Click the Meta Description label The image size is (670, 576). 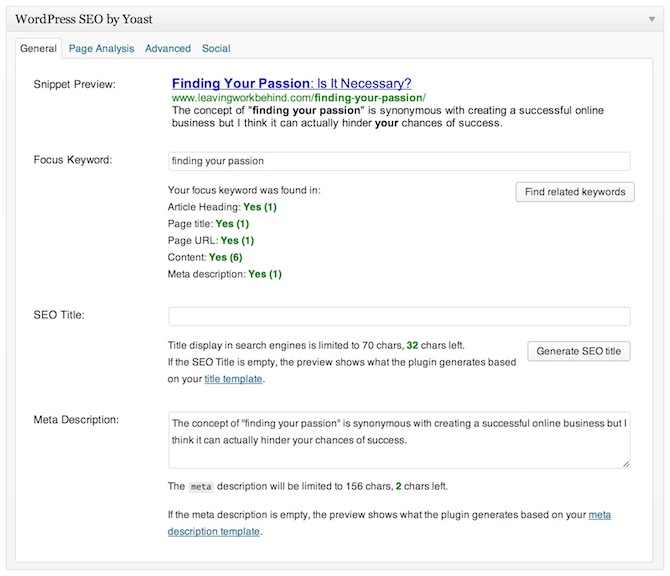76,418
